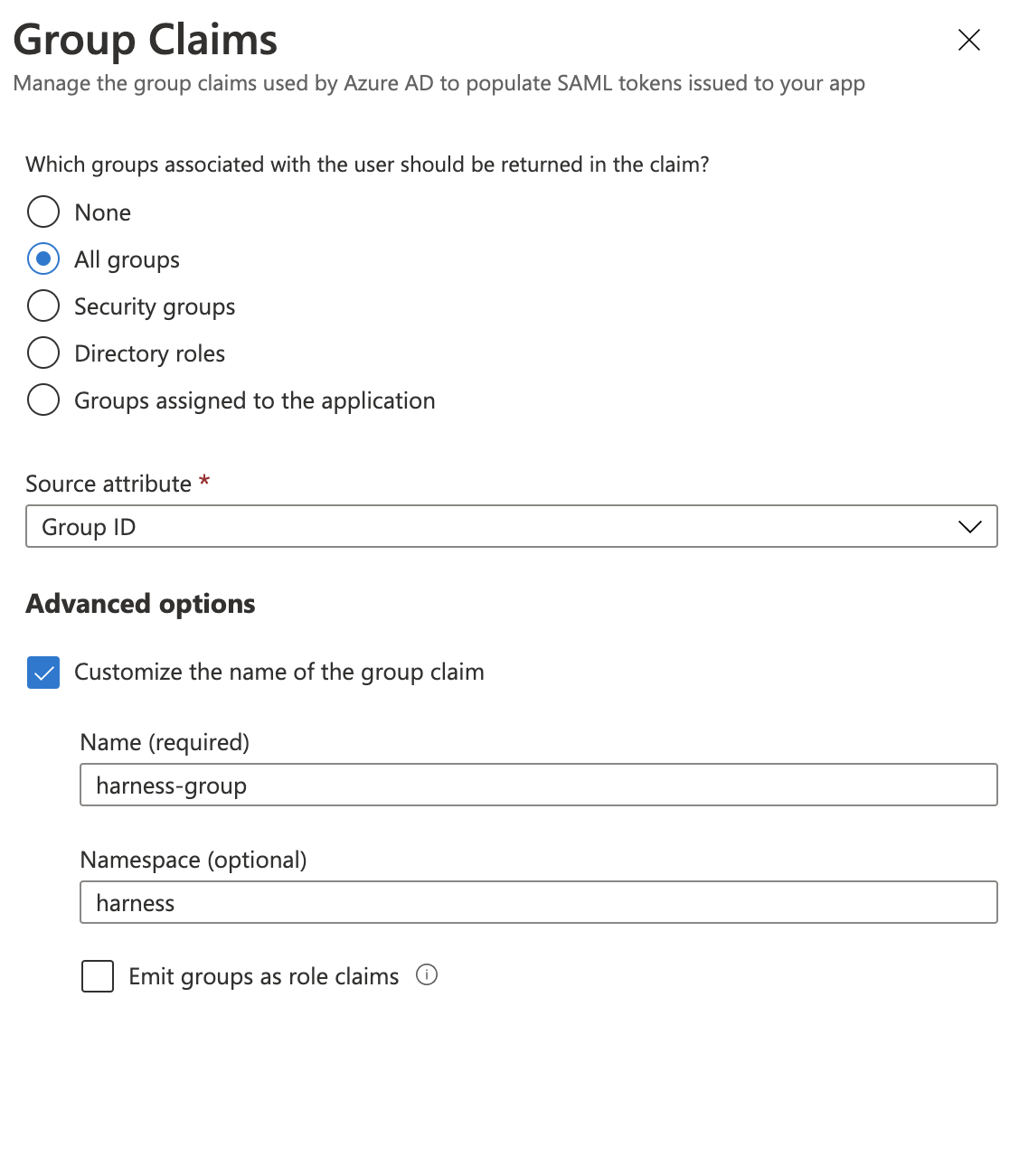
Task: Pick the Directory roles radio option
Action: 43,353
